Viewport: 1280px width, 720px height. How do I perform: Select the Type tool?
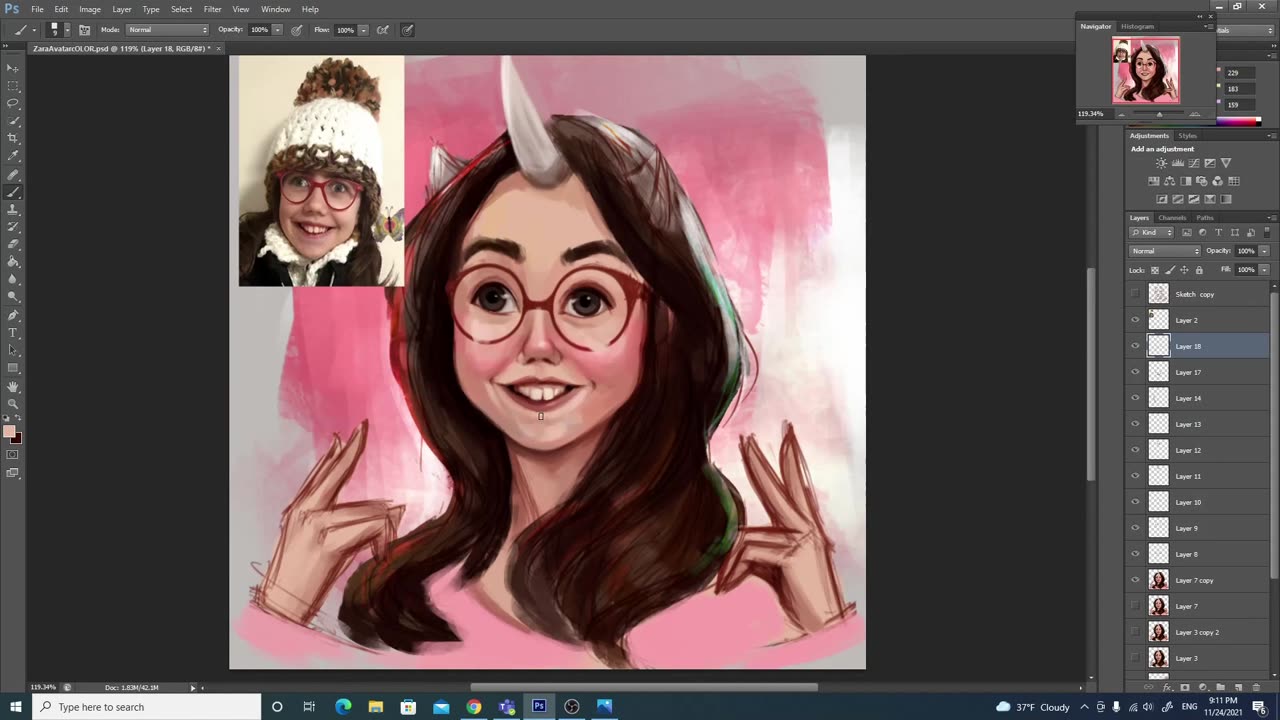[13, 333]
